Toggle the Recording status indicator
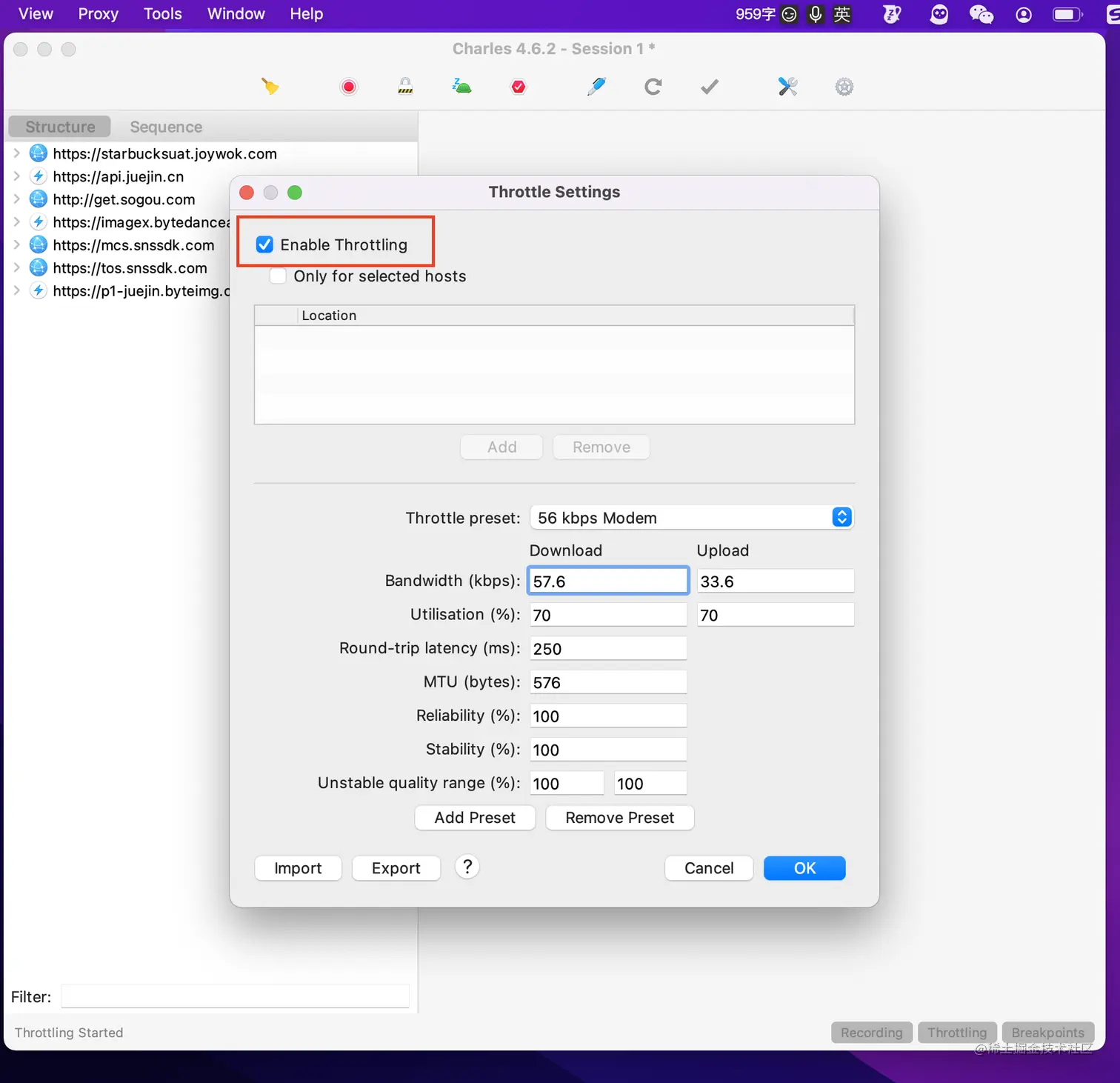 click(x=872, y=1033)
